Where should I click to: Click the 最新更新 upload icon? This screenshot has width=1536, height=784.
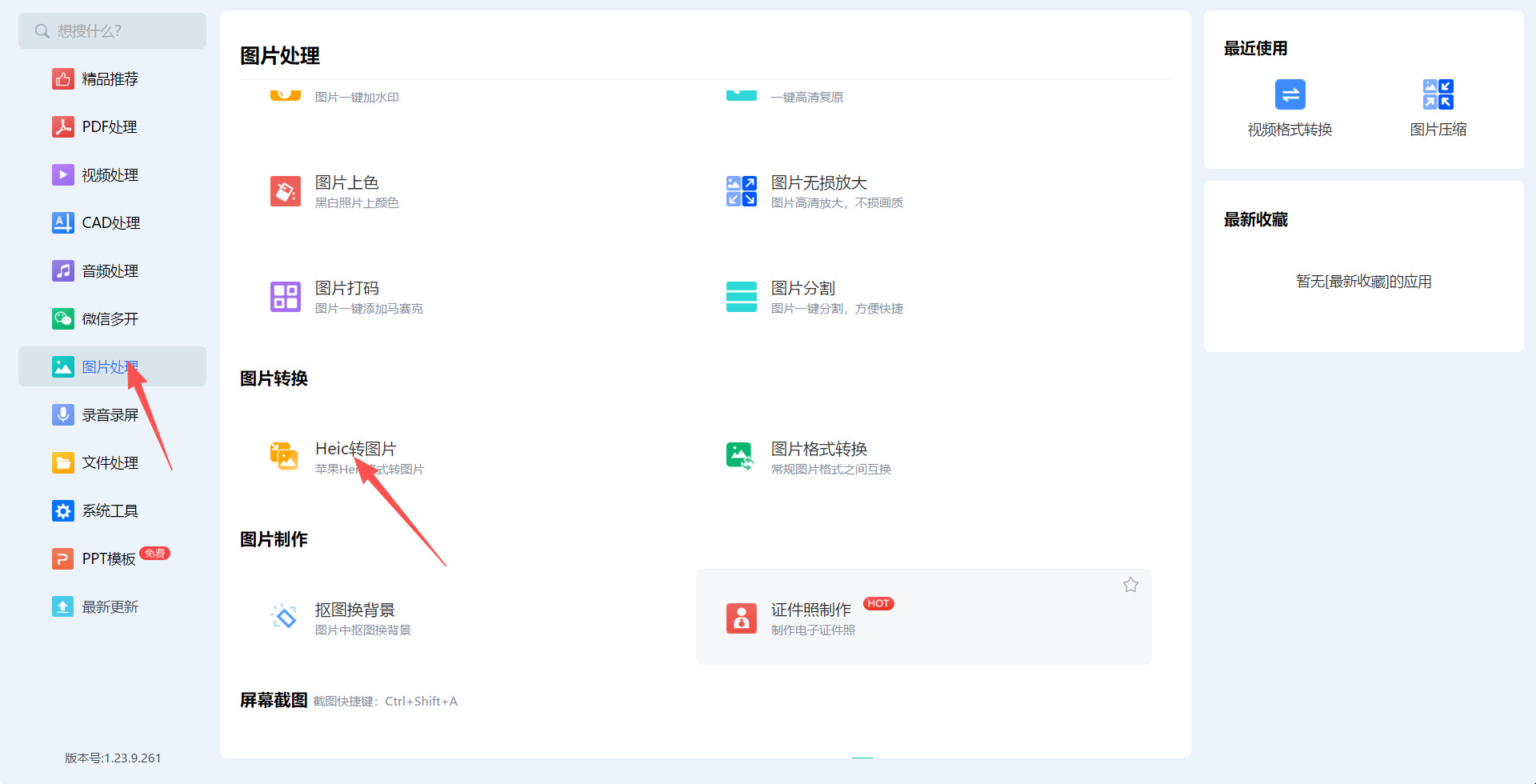click(63, 607)
